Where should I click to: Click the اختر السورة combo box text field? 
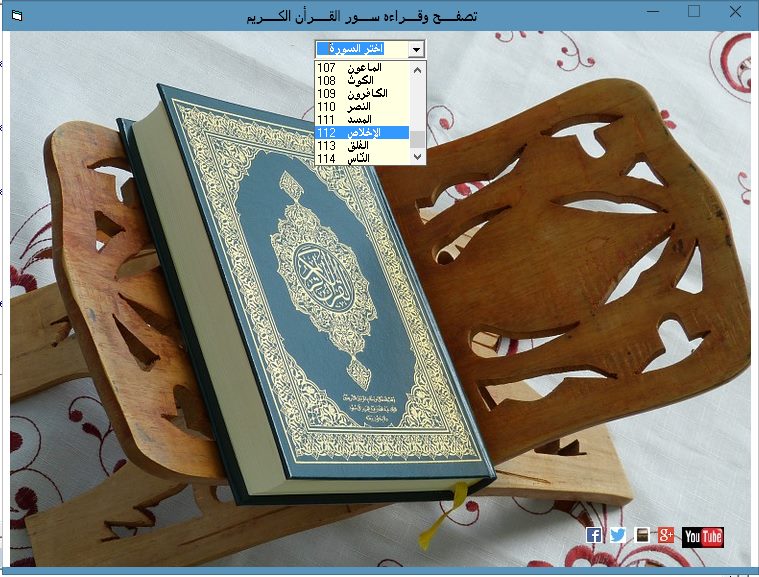coord(361,49)
